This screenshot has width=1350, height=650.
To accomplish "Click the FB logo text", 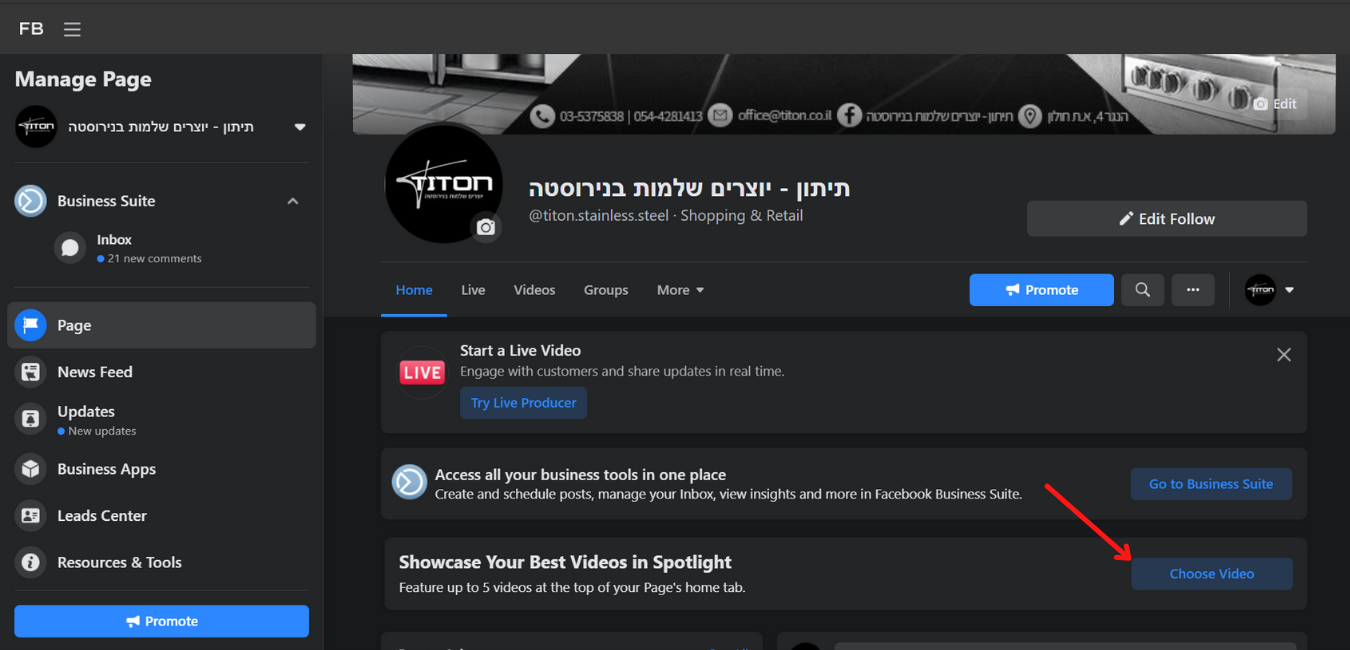I will (31, 29).
